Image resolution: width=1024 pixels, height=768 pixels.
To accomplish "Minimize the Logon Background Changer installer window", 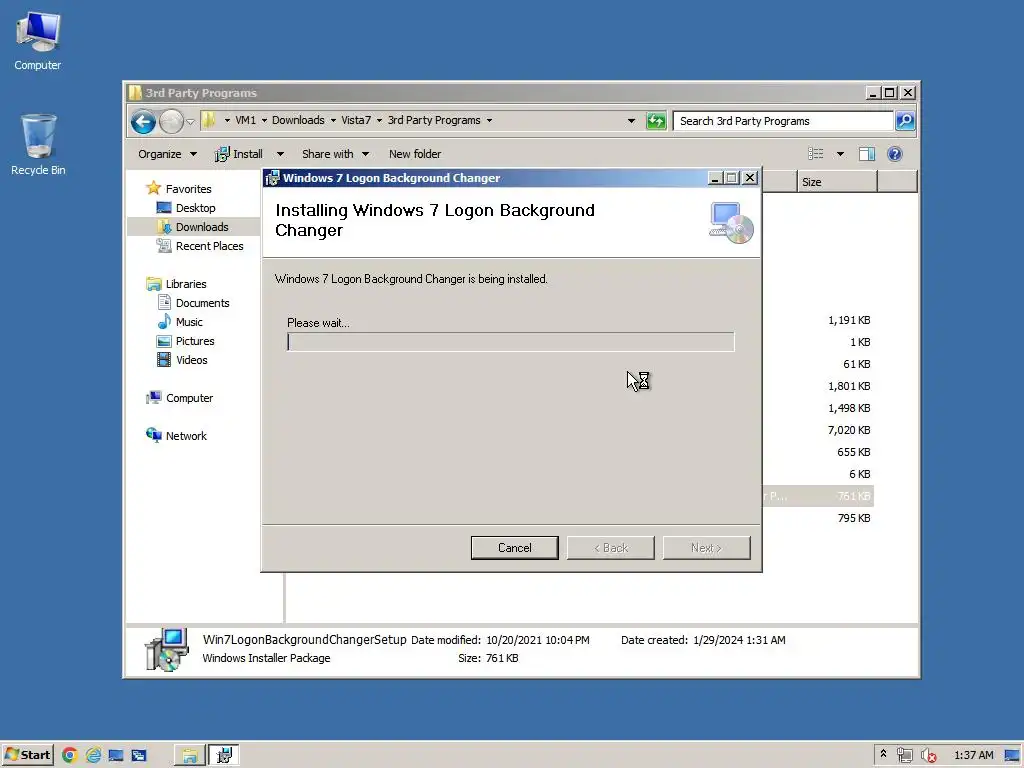I will pos(716,178).
